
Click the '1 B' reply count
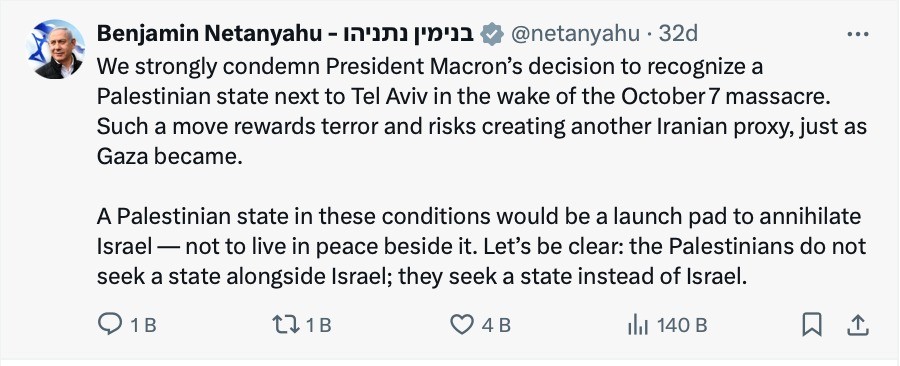(143, 326)
